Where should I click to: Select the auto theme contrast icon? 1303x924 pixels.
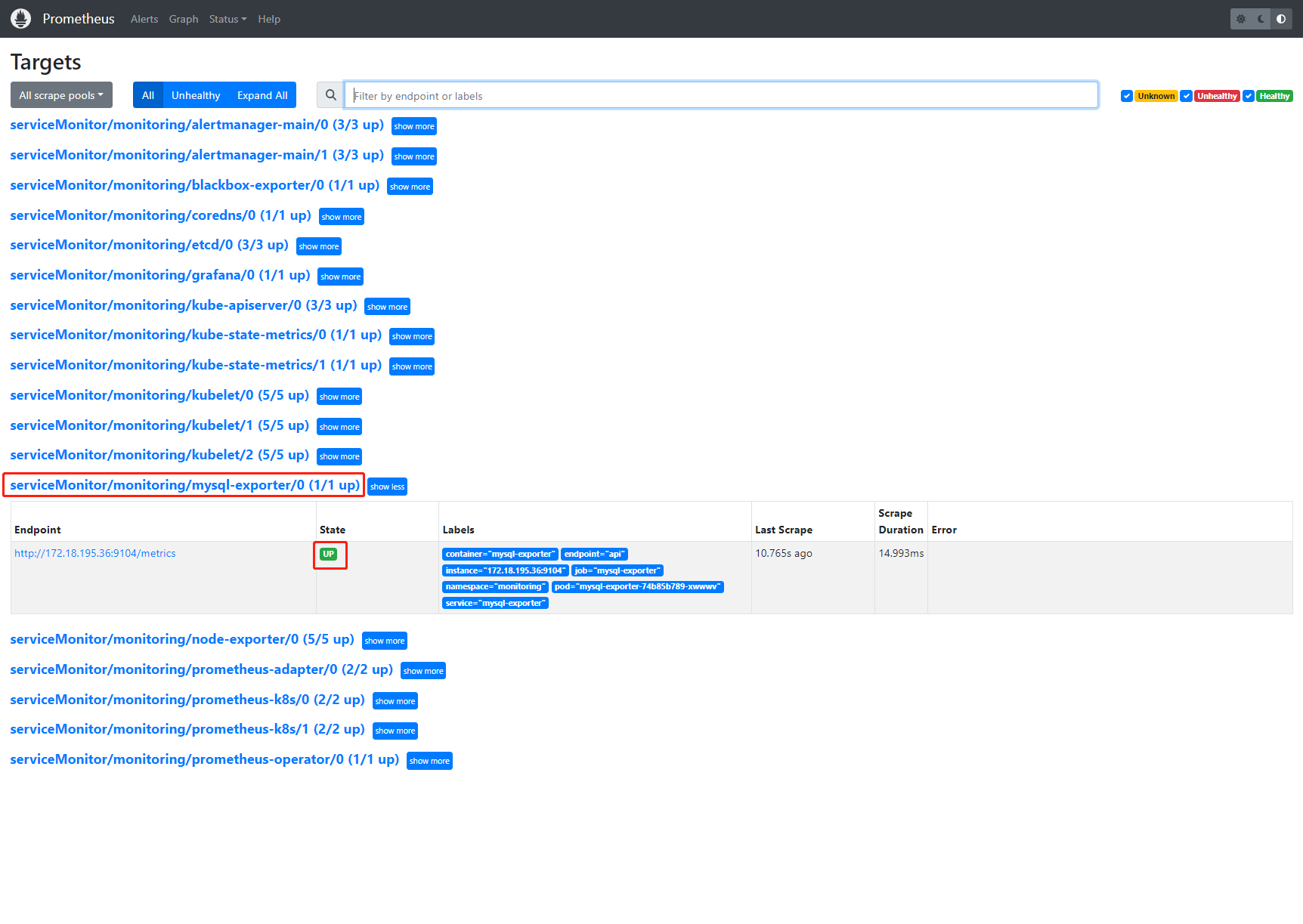point(1281,19)
